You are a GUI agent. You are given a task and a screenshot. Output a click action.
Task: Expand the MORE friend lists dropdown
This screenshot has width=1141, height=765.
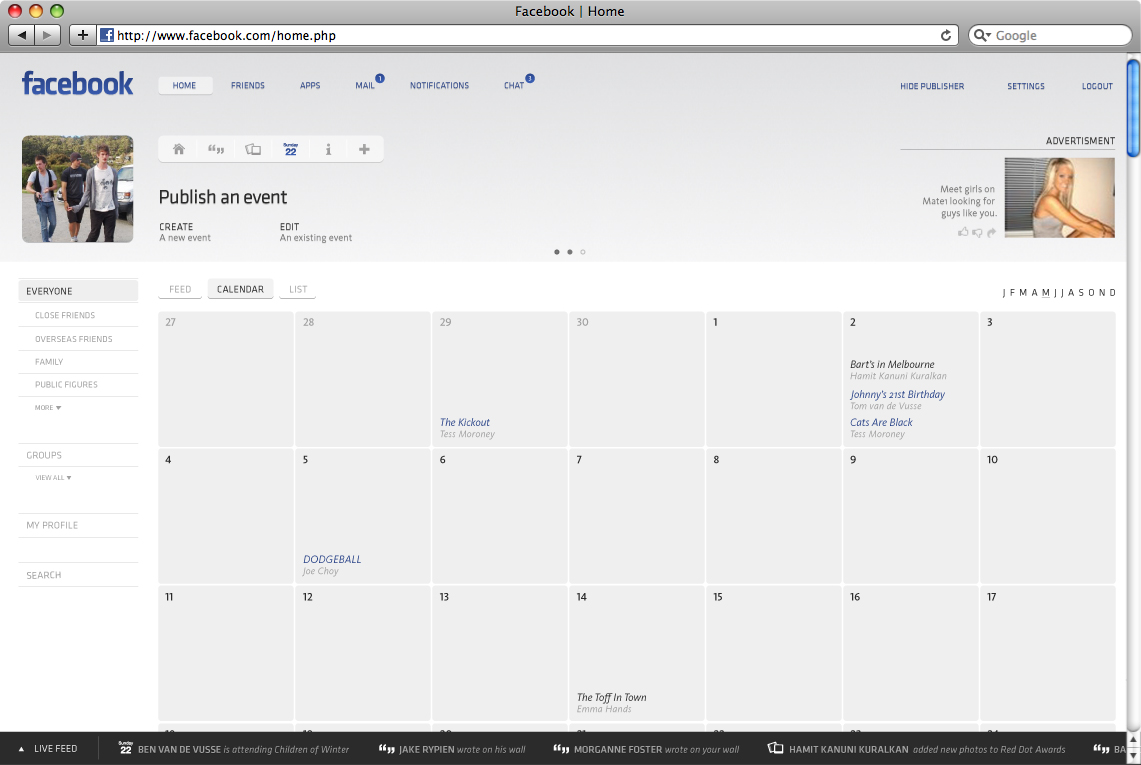(x=48, y=408)
